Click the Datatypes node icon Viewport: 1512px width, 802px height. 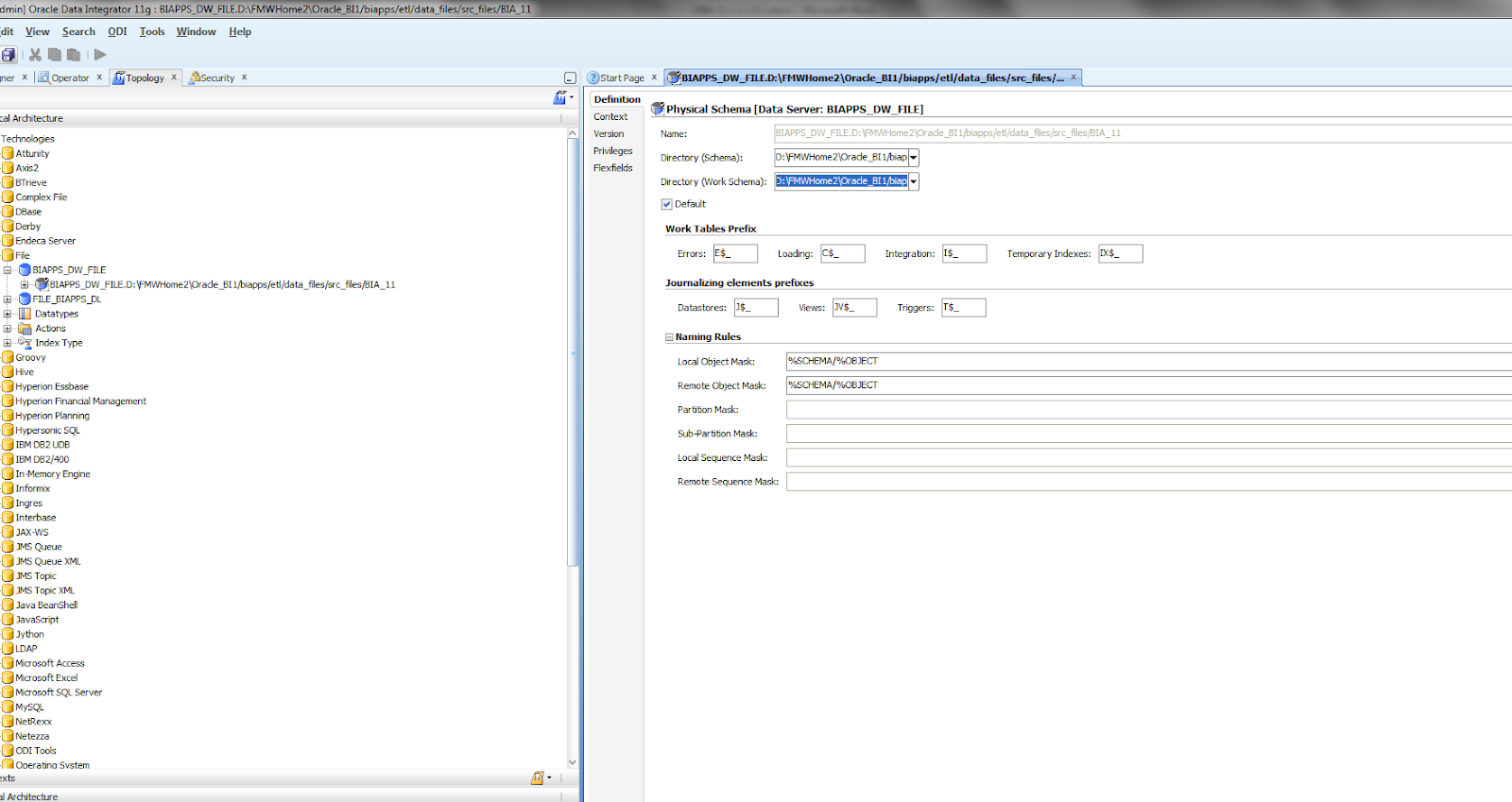(25, 314)
